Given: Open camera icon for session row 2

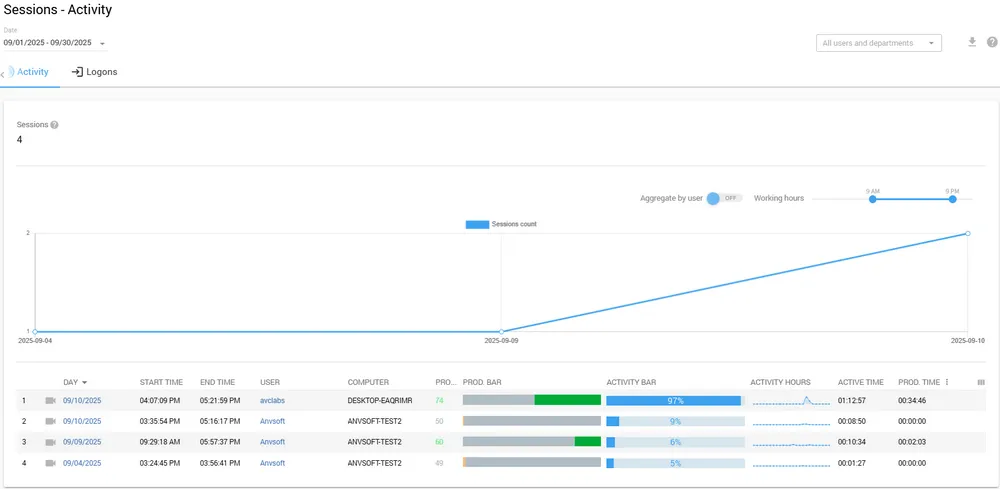Looking at the screenshot, I should pyautogui.click(x=51, y=421).
